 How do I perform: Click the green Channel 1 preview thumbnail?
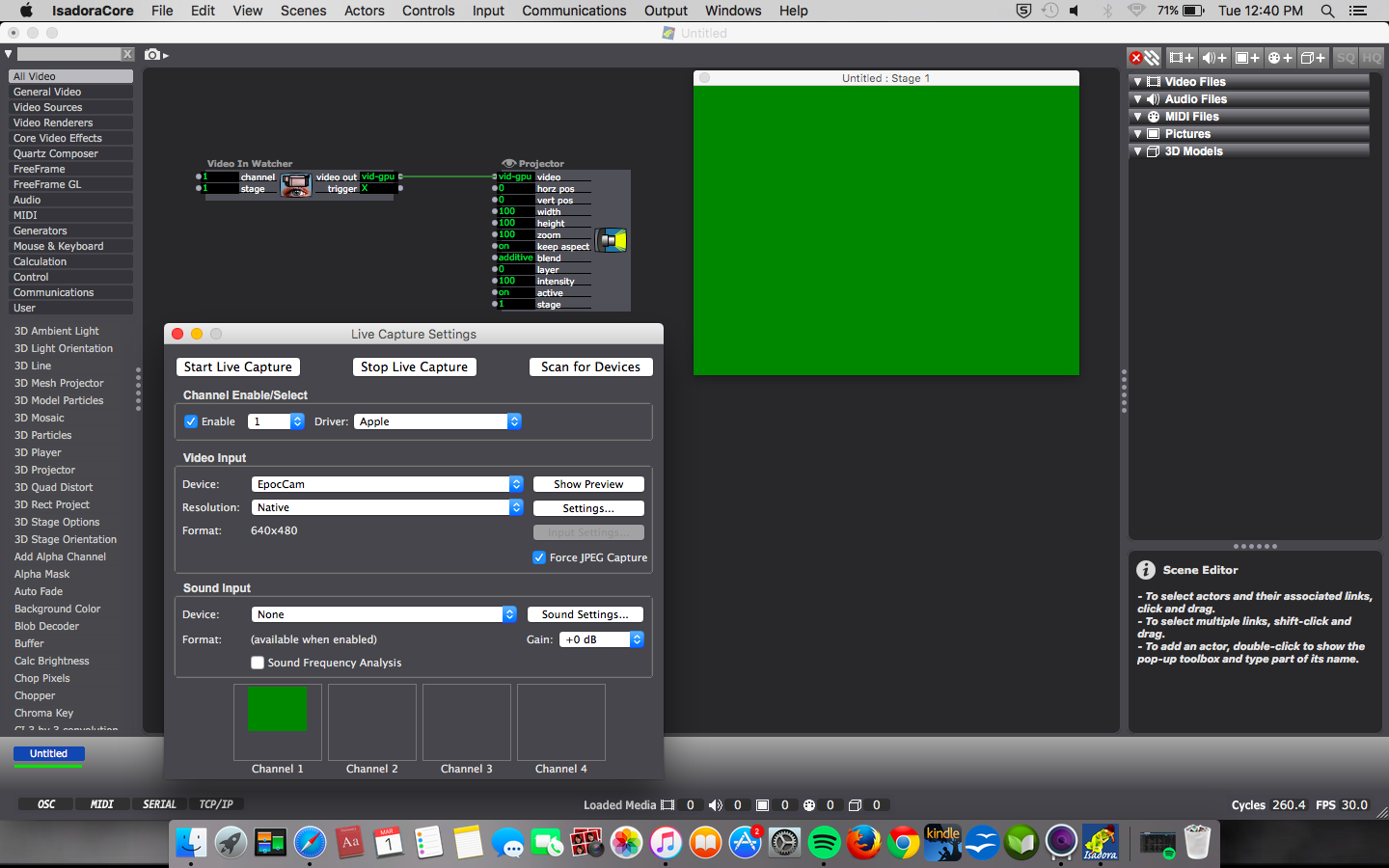[x=277, y=708]
